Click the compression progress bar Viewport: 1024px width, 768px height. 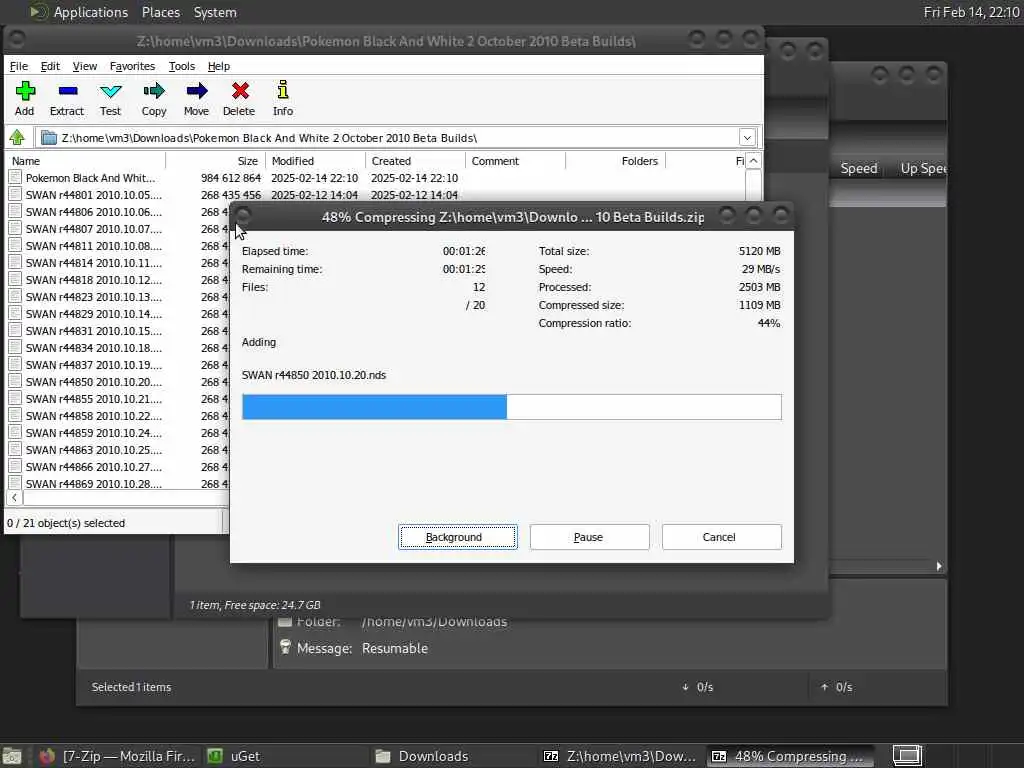[x=511, y=407]
